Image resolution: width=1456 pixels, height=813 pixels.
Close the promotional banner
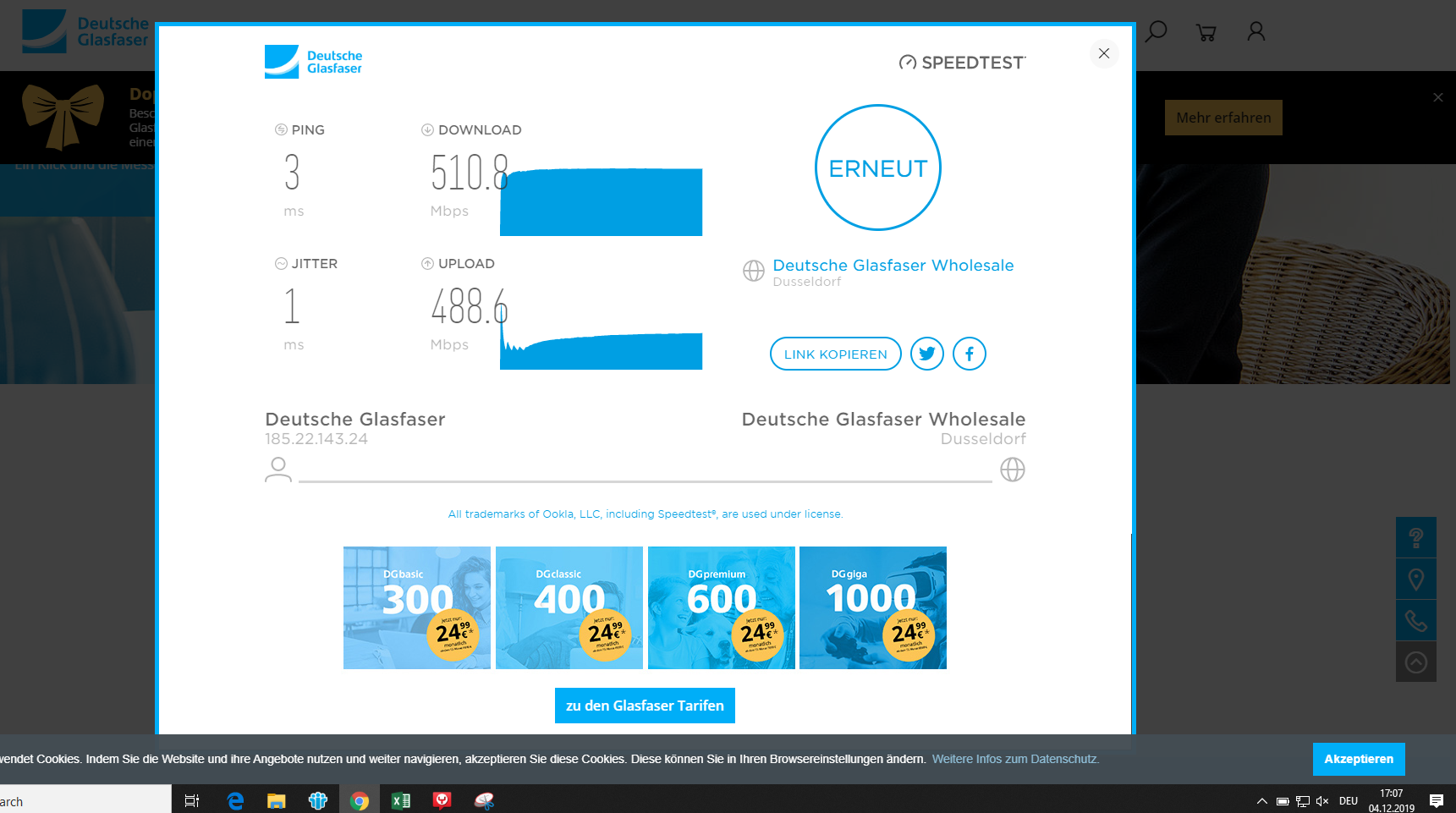[1438, 97]
